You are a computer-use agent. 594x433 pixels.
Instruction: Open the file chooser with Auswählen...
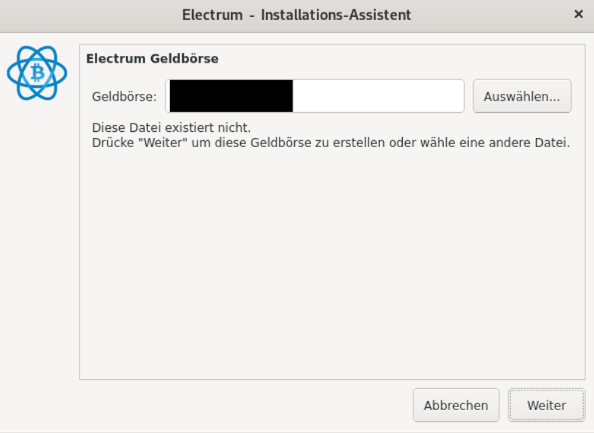pos(522,96)
